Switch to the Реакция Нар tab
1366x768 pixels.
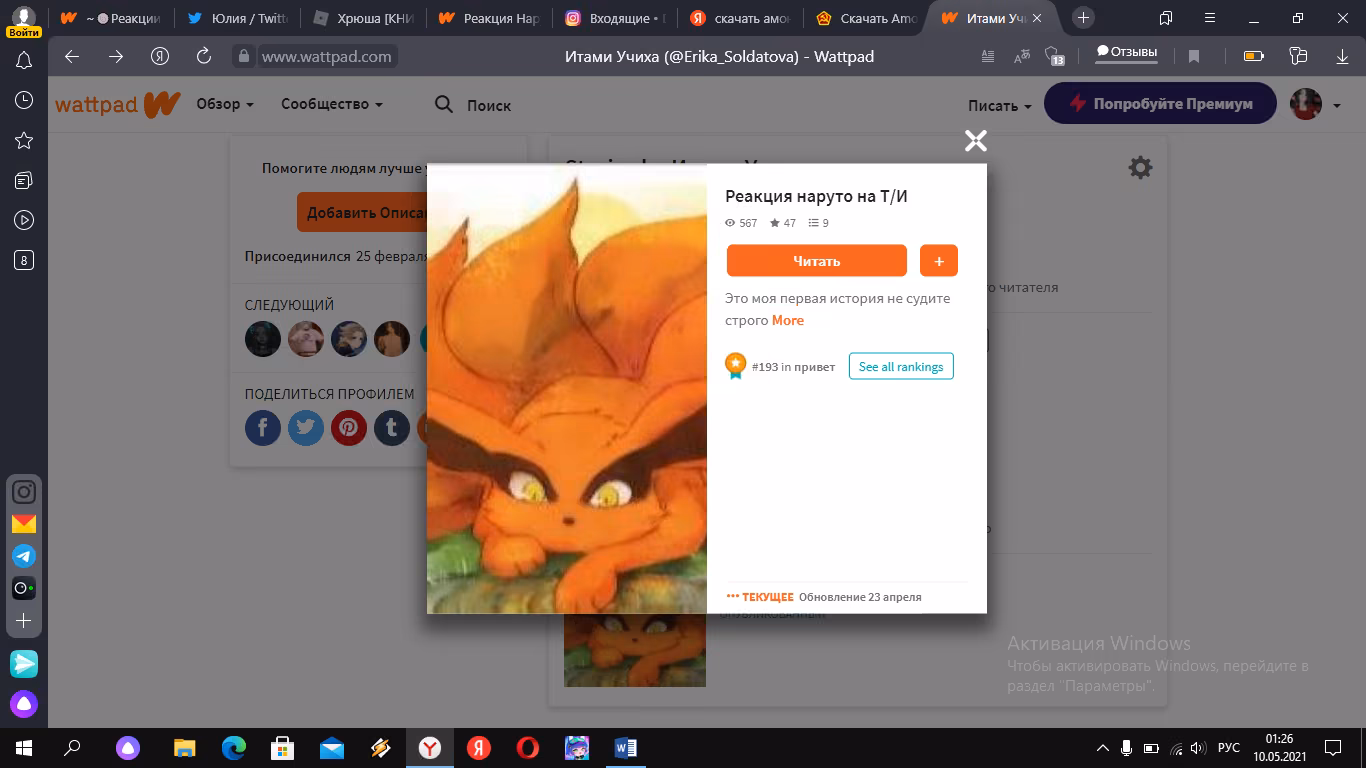click(488, 18)
